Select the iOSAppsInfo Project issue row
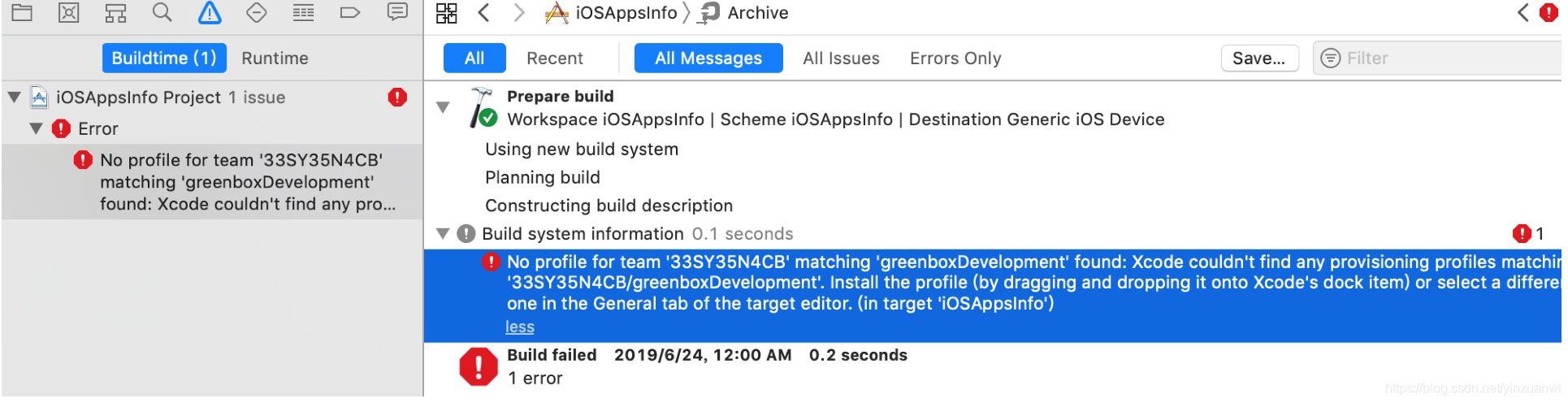 click(212, 97)
